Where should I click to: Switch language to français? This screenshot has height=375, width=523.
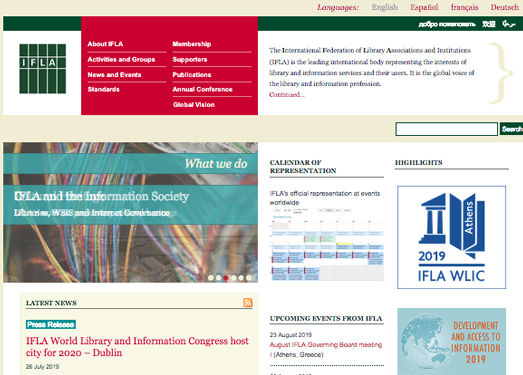click(x=464, y=7)
